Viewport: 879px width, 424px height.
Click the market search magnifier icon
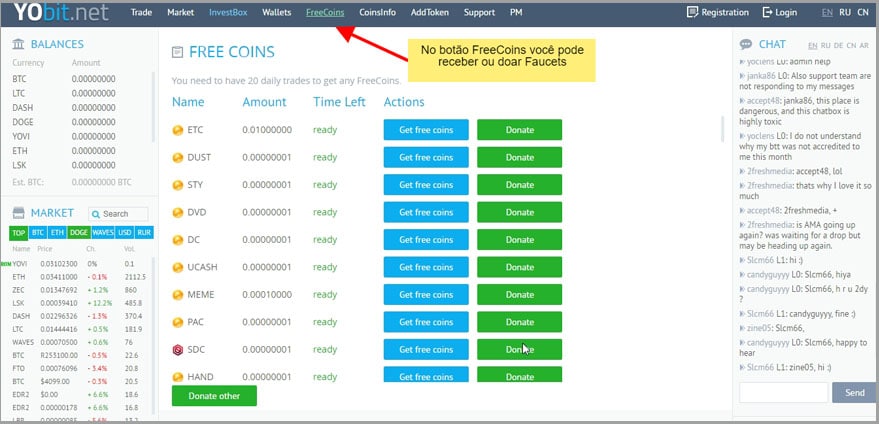point(96,214)
